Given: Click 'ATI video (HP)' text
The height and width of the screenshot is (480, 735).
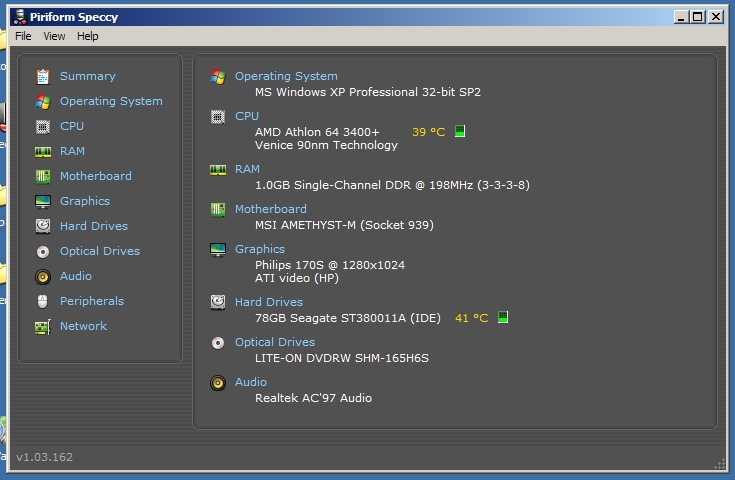Looking at the screenshot, I should click(x=297, y=278).
